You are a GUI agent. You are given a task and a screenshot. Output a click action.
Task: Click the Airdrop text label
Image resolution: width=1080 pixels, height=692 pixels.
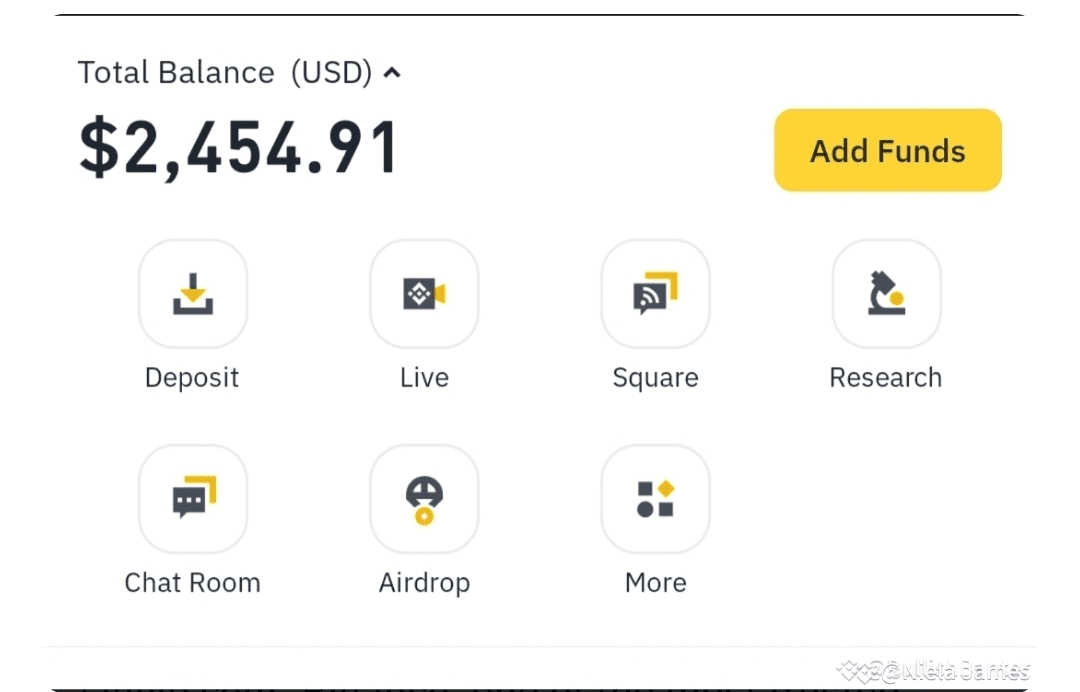pyautogui.click(x=424, y=583)
